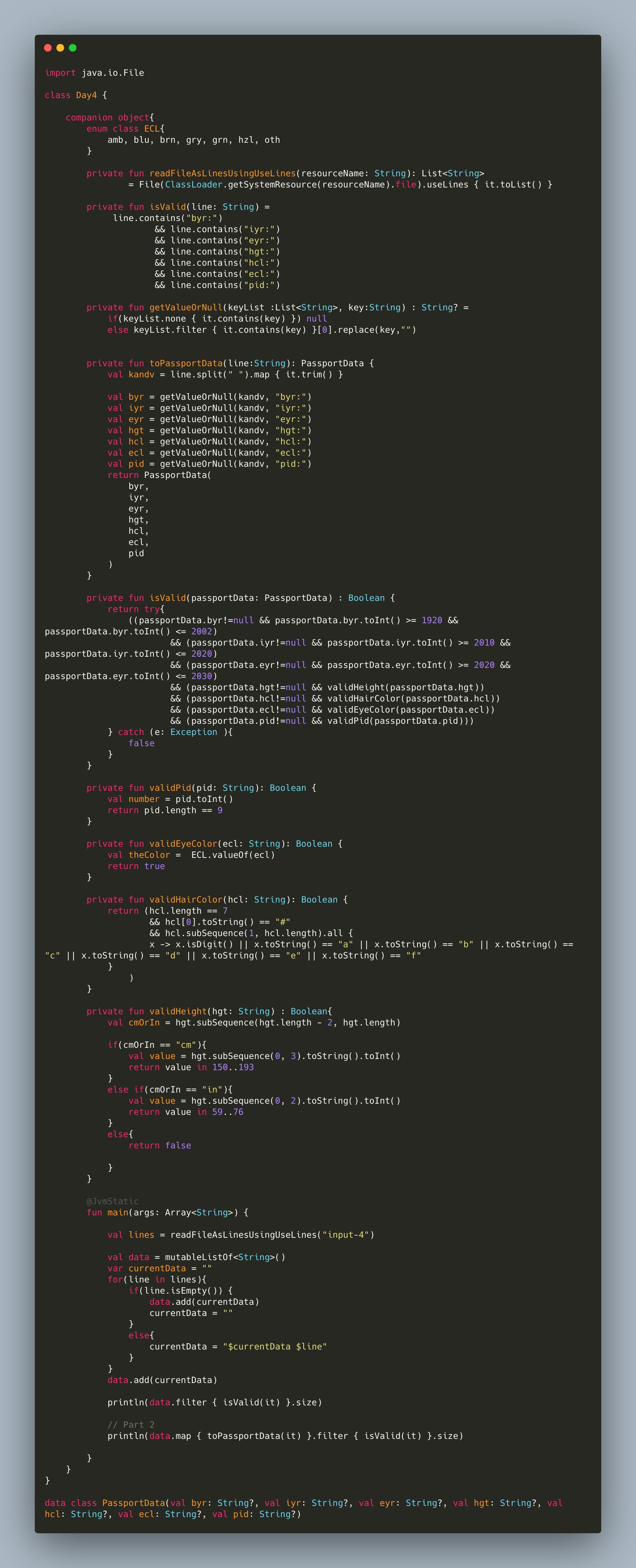This screenshot has height=1568, width=636.
Task: Select the 'import java.io.File' line
Action: (x=94, y=73)
